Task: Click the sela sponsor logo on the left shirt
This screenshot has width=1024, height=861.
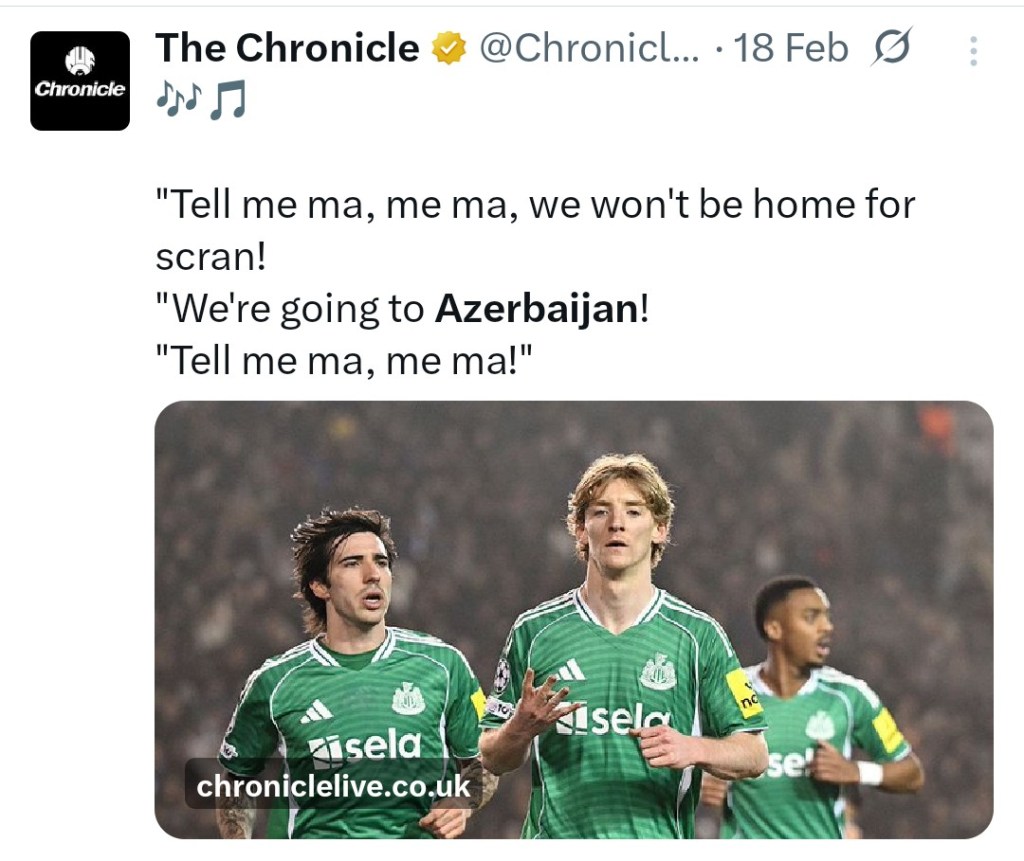Action: [366, 745]
